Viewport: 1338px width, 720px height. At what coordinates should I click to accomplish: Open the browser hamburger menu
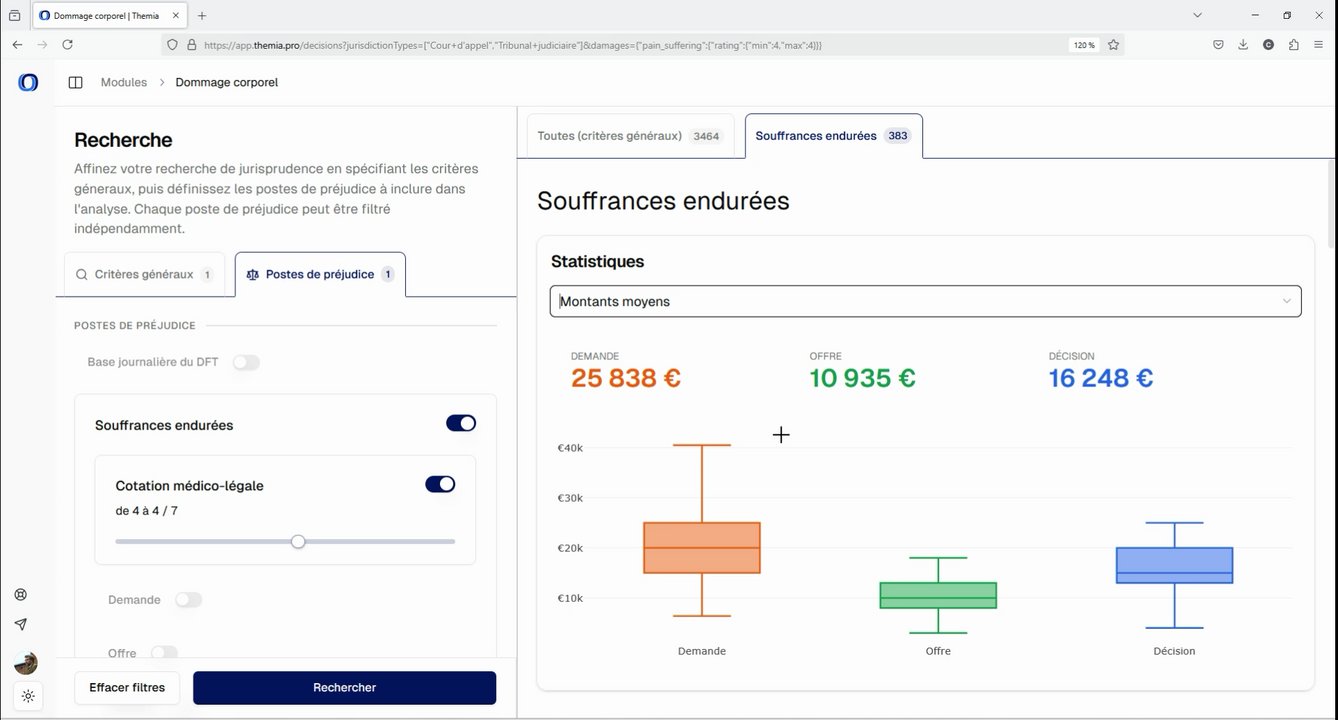[1320, 45]
